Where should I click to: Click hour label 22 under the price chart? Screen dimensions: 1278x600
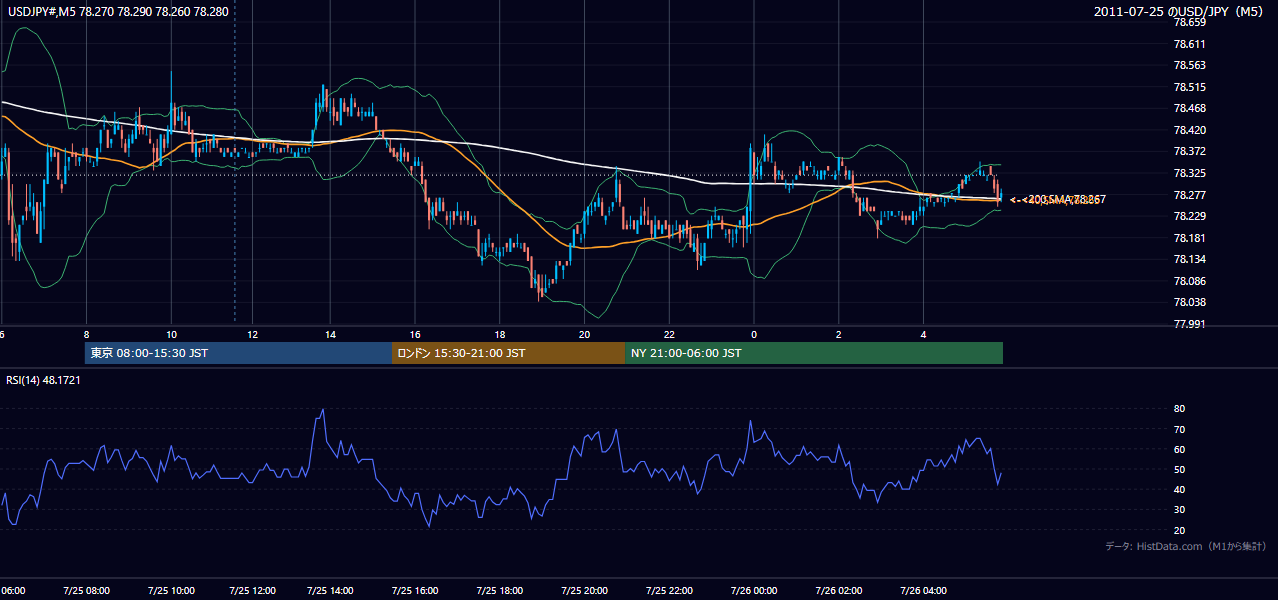[x=669, y=335]
